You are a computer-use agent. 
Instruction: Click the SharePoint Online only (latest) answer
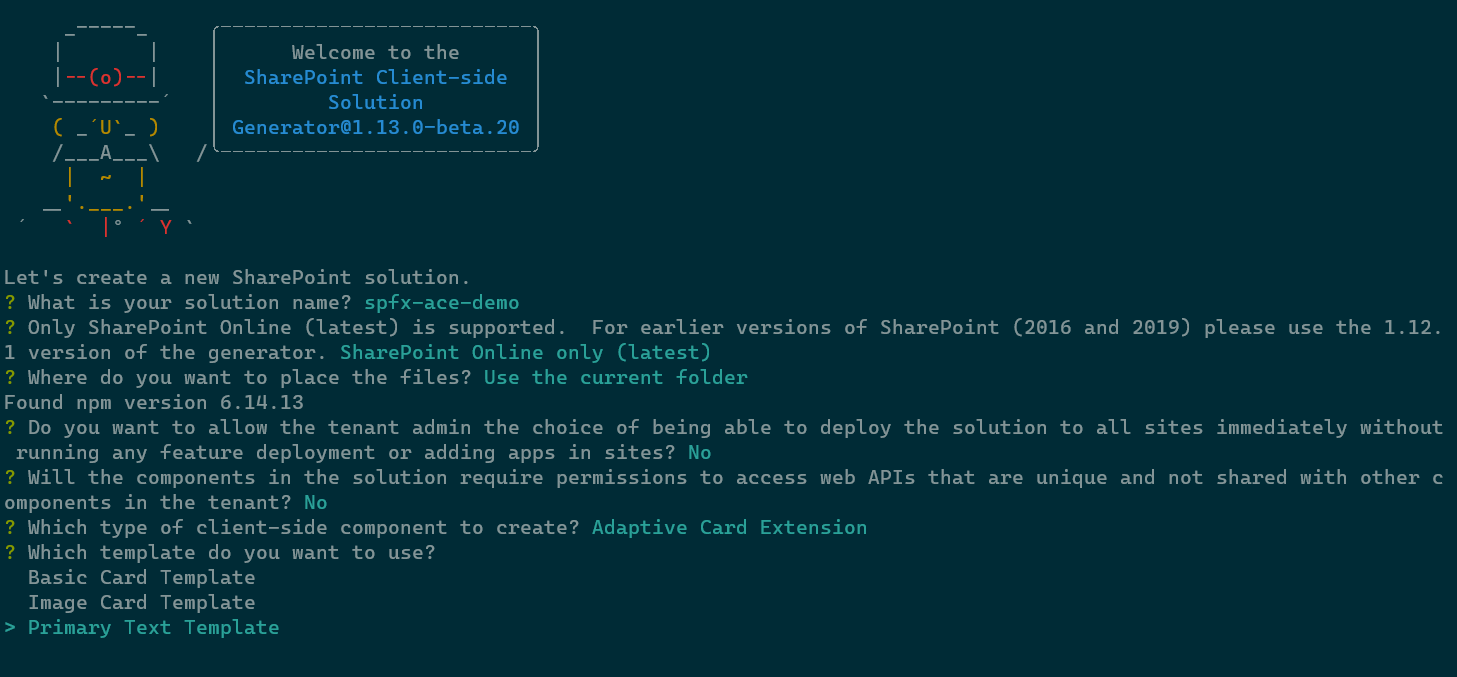click(525, 353)
